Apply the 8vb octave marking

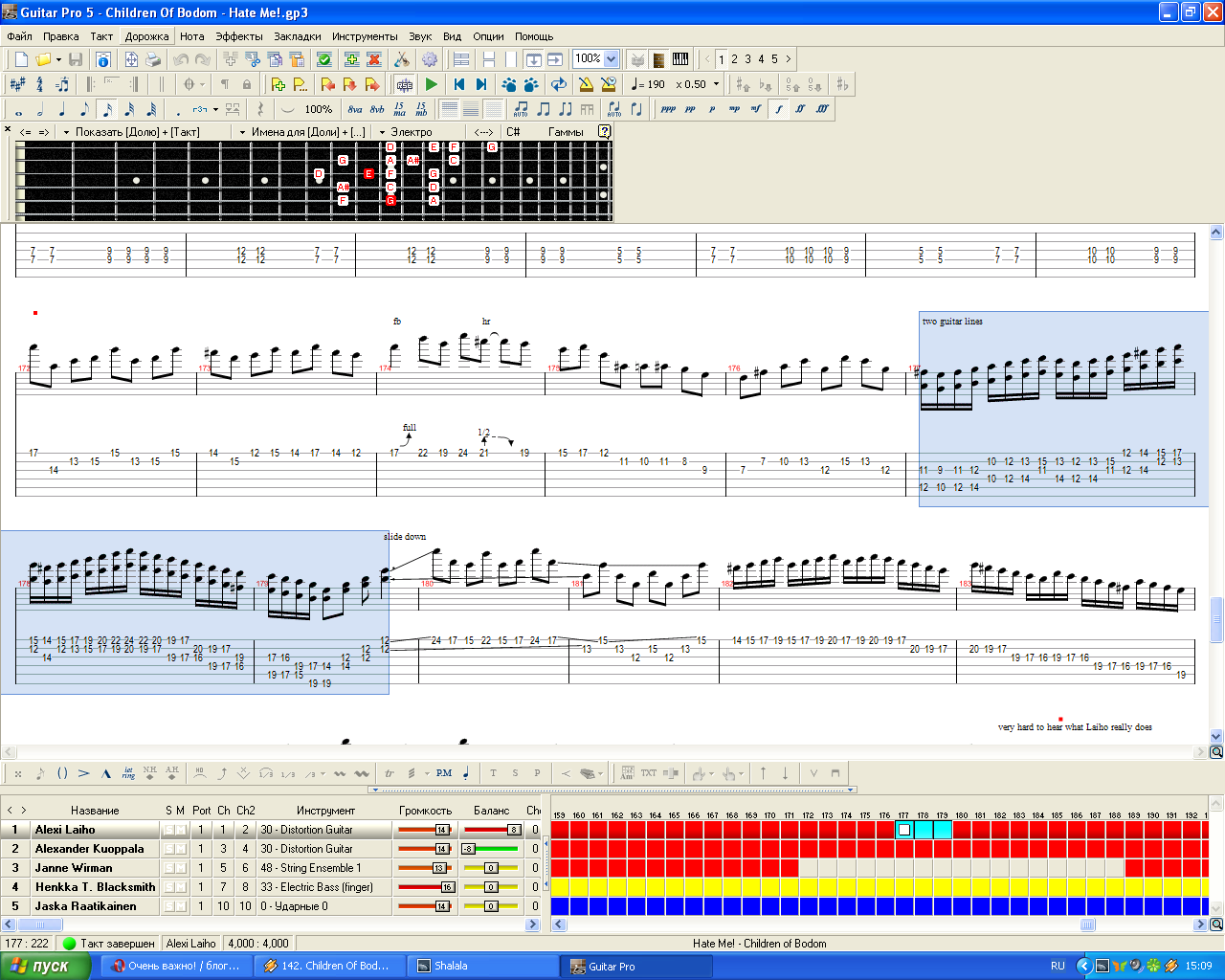point(377,109)
